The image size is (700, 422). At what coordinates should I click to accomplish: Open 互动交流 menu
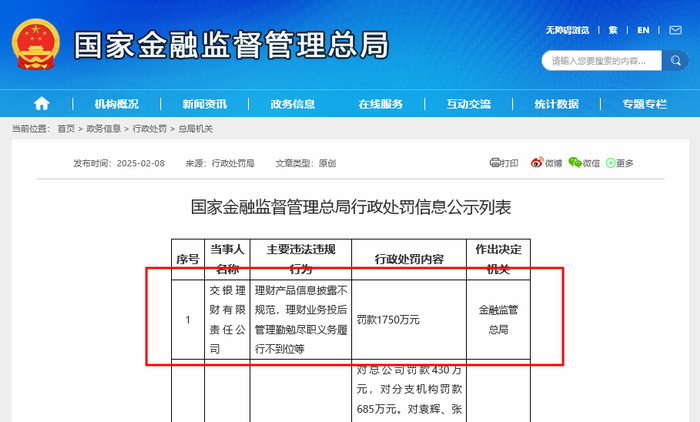pos(468,104)
